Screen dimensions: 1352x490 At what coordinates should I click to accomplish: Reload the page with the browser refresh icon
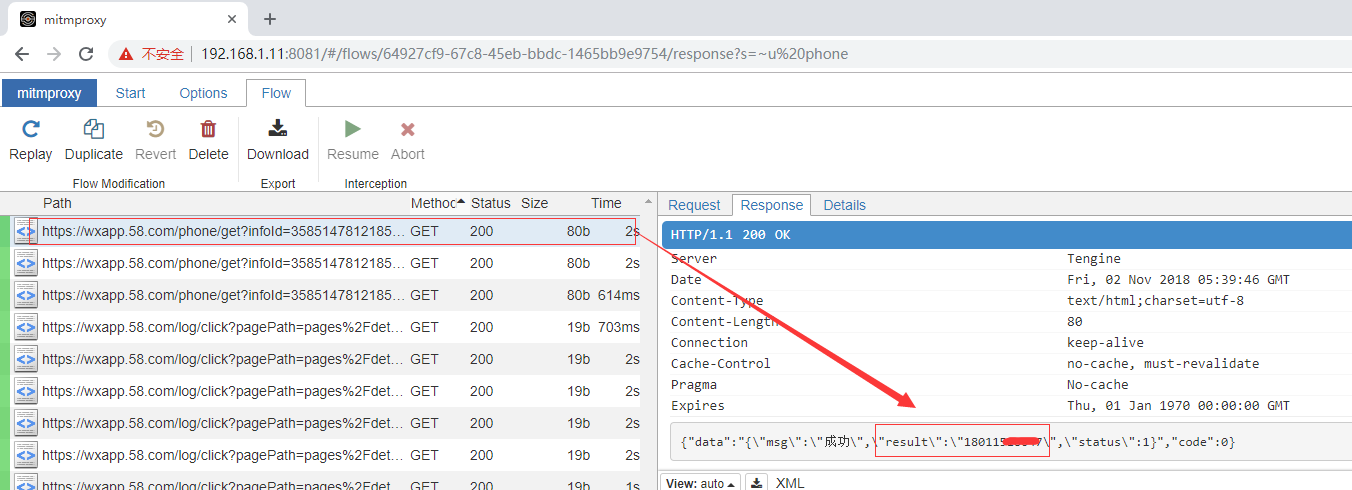tap(87, 54)
